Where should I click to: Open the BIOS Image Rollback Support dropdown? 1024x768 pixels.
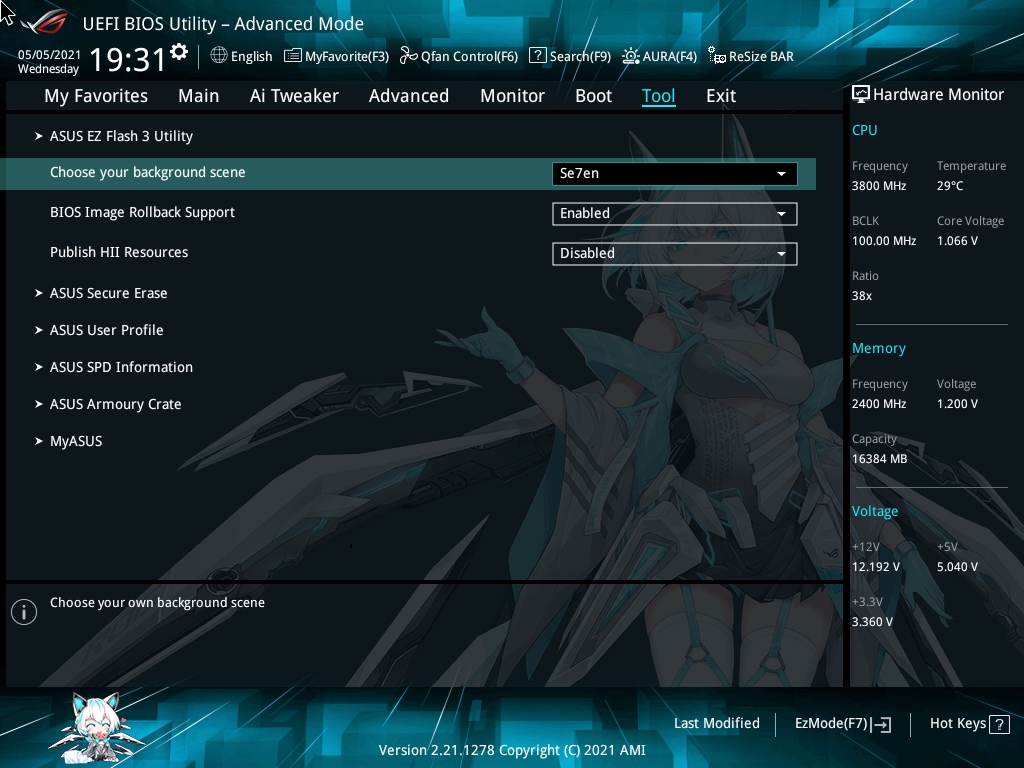pyautogui.click(x=675, y=214)
